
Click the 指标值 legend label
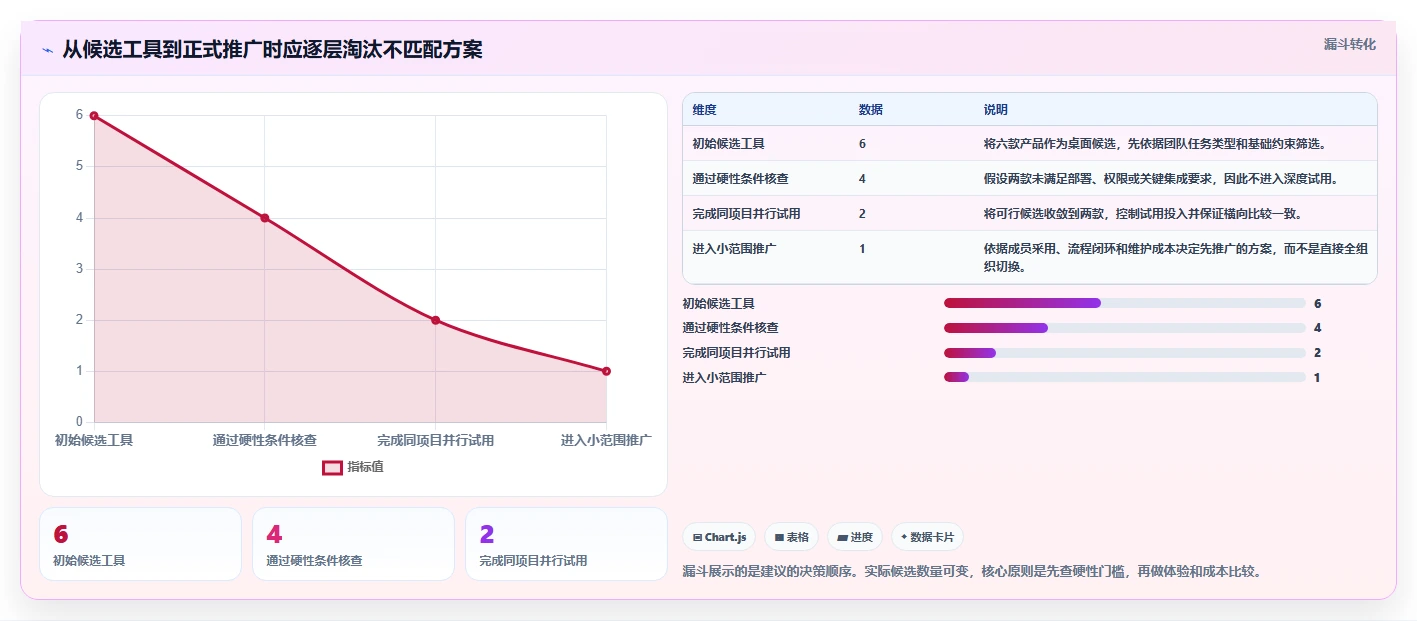365,467
